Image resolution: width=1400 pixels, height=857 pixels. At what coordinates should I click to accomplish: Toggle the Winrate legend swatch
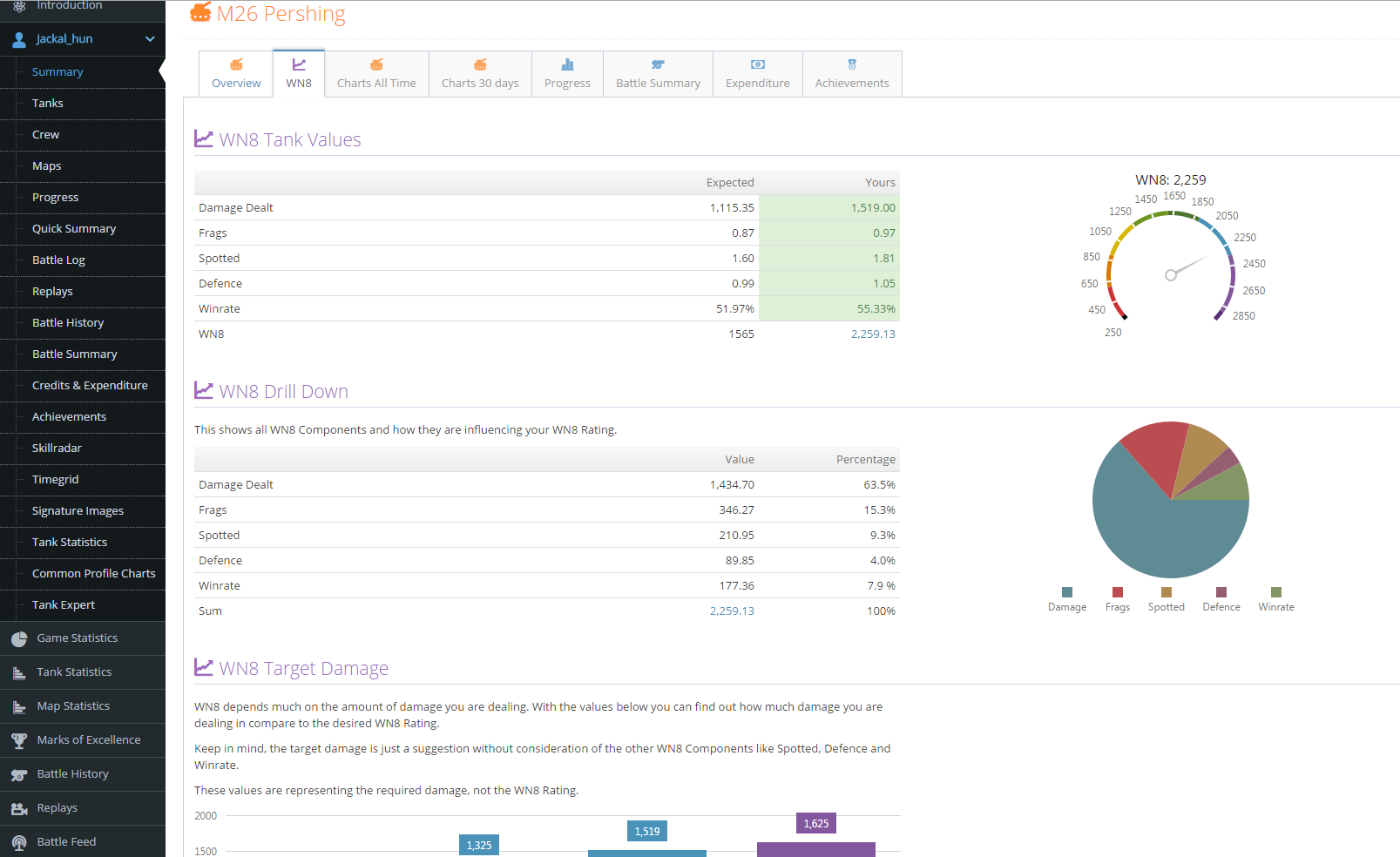click(x=1276, y=592)
